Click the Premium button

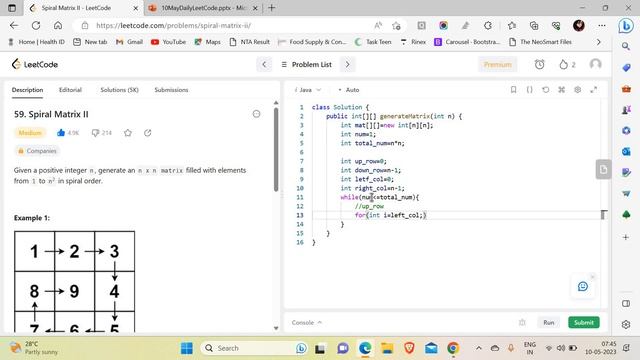pos(498,64)
